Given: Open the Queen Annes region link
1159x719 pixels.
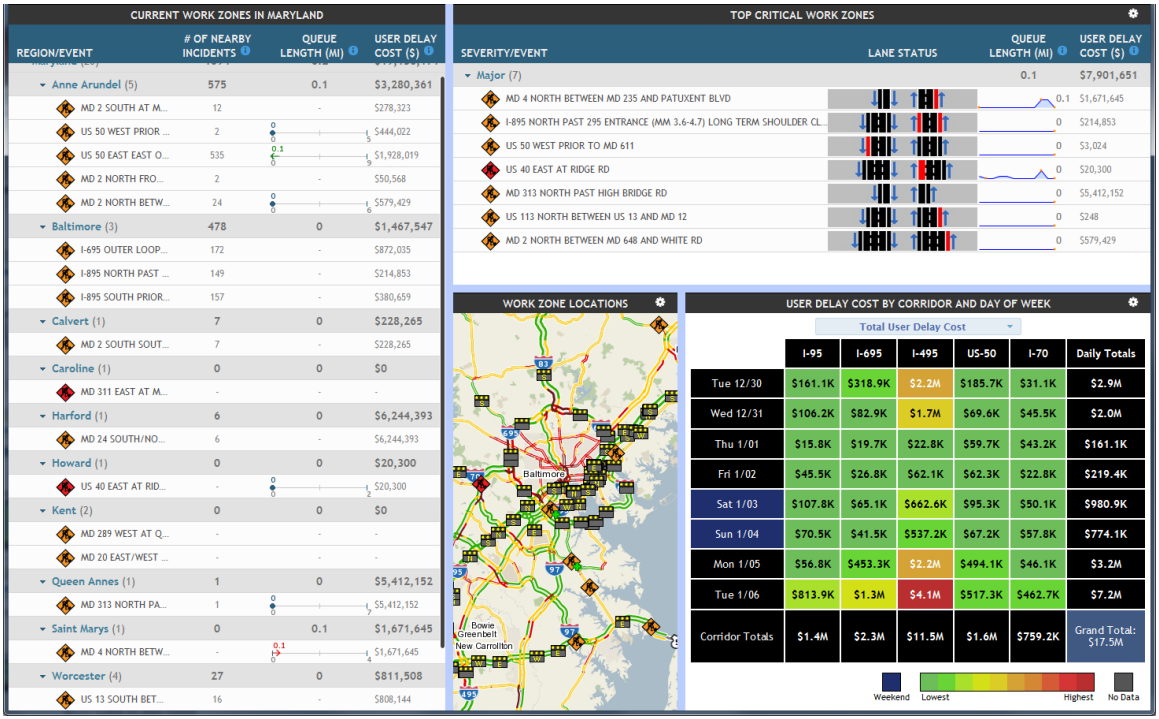Looking at the screenshot, I should pyautogui.click(x=84, y=582).
